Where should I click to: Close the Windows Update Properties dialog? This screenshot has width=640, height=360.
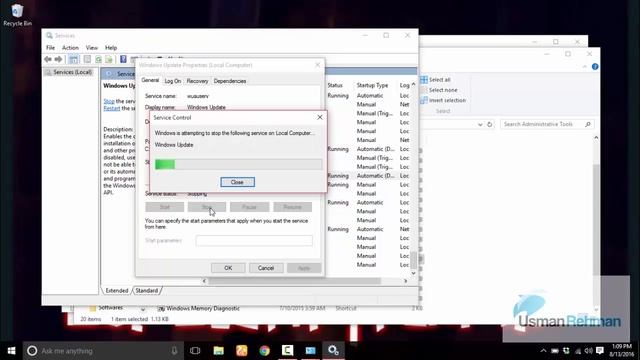[x=317, y=65]
